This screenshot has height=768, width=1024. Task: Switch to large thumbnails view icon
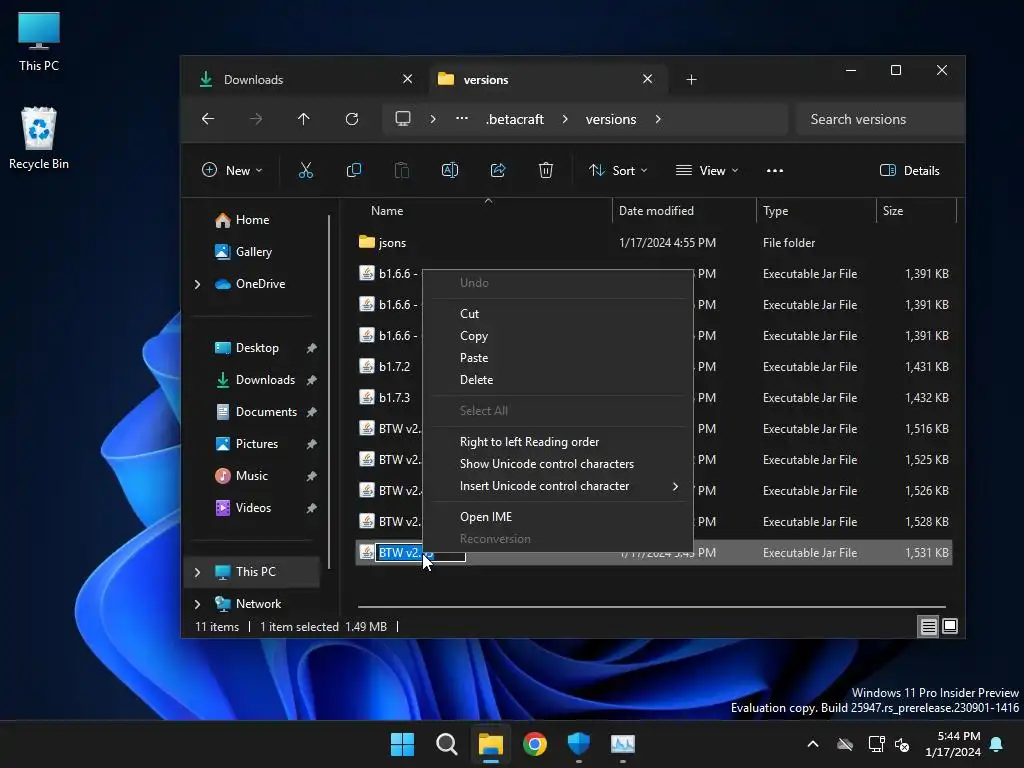pos(950,626)
